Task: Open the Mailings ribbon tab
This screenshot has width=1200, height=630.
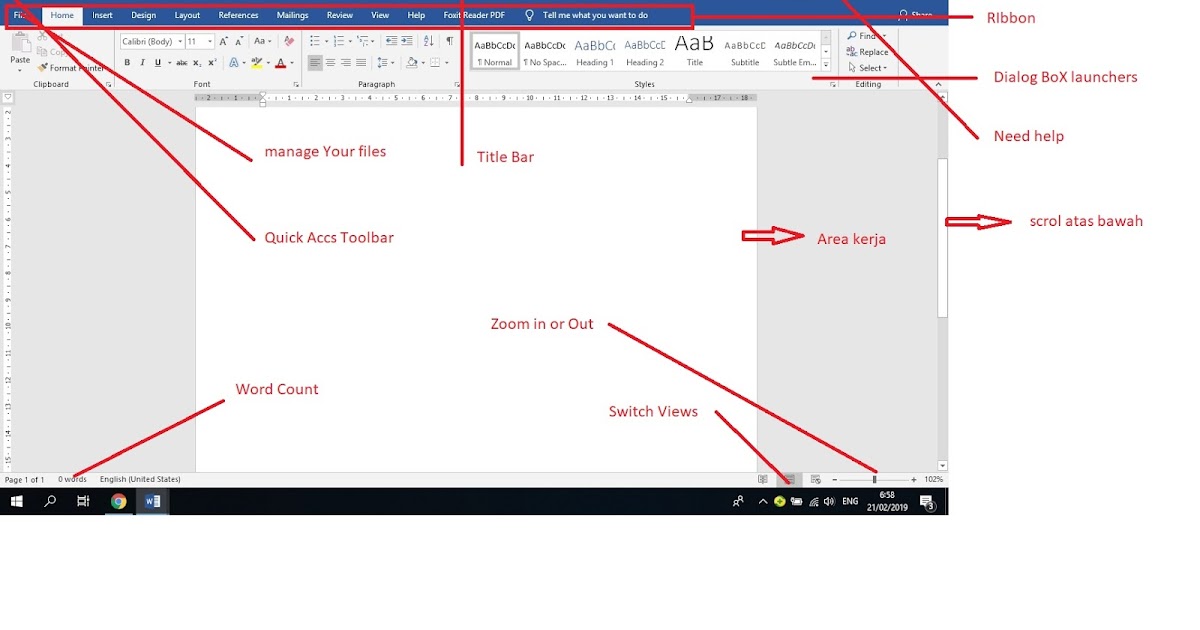Action: [291, 15]
